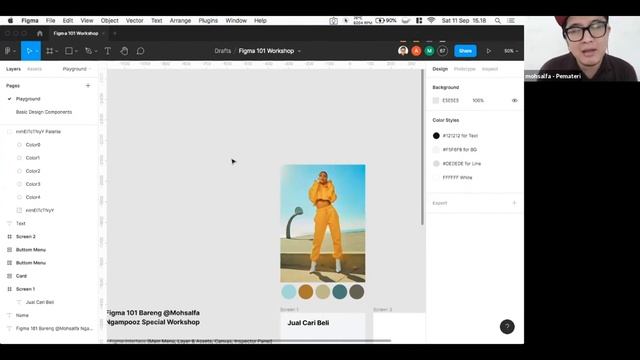The width and height of the screenshot is (640, 360).
Task: Click the fashion photo on canvas
Action: (323, 223)
